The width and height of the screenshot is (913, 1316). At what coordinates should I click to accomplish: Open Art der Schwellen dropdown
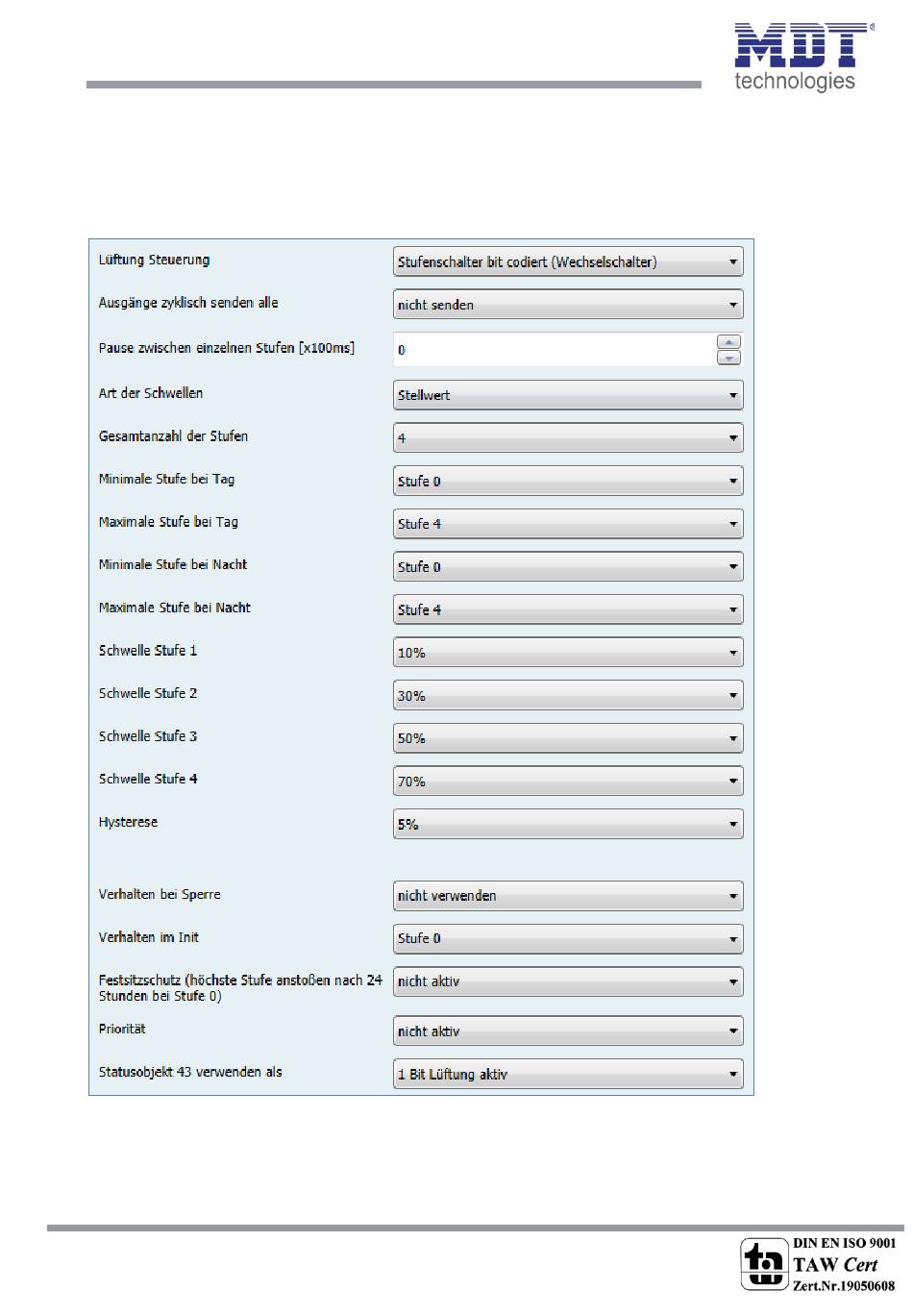(x=568, y=395)
